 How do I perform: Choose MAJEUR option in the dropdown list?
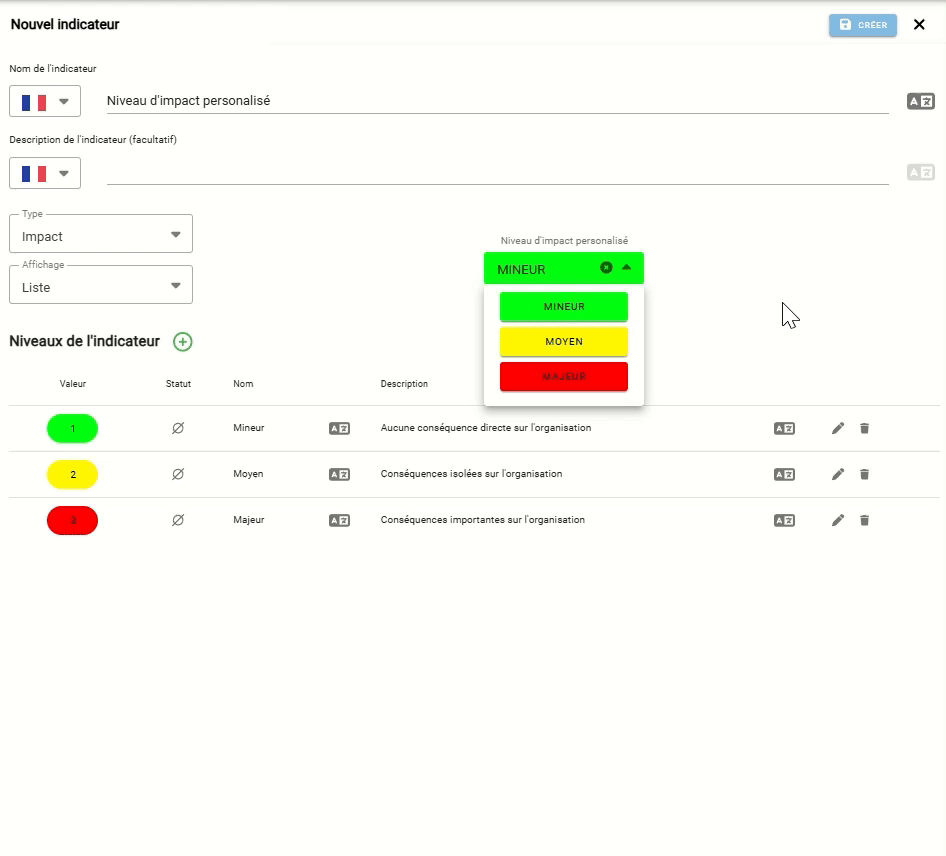pyautogui.click(x=564, y=377)
